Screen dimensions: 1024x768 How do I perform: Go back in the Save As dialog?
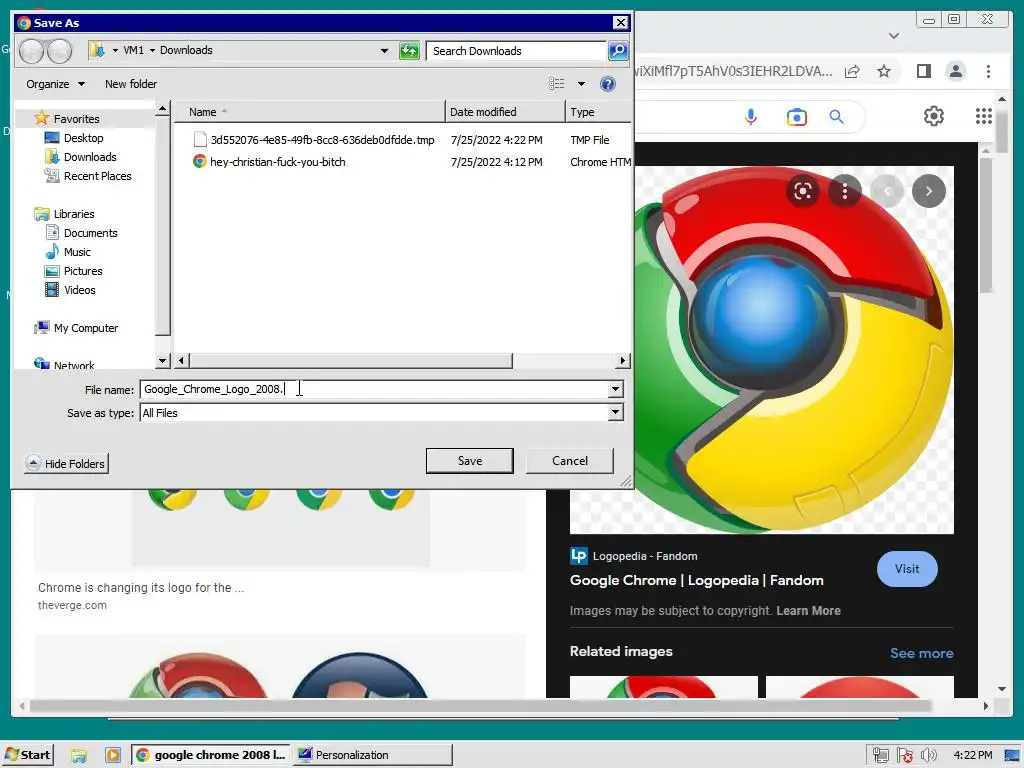[x=31, y=51]
